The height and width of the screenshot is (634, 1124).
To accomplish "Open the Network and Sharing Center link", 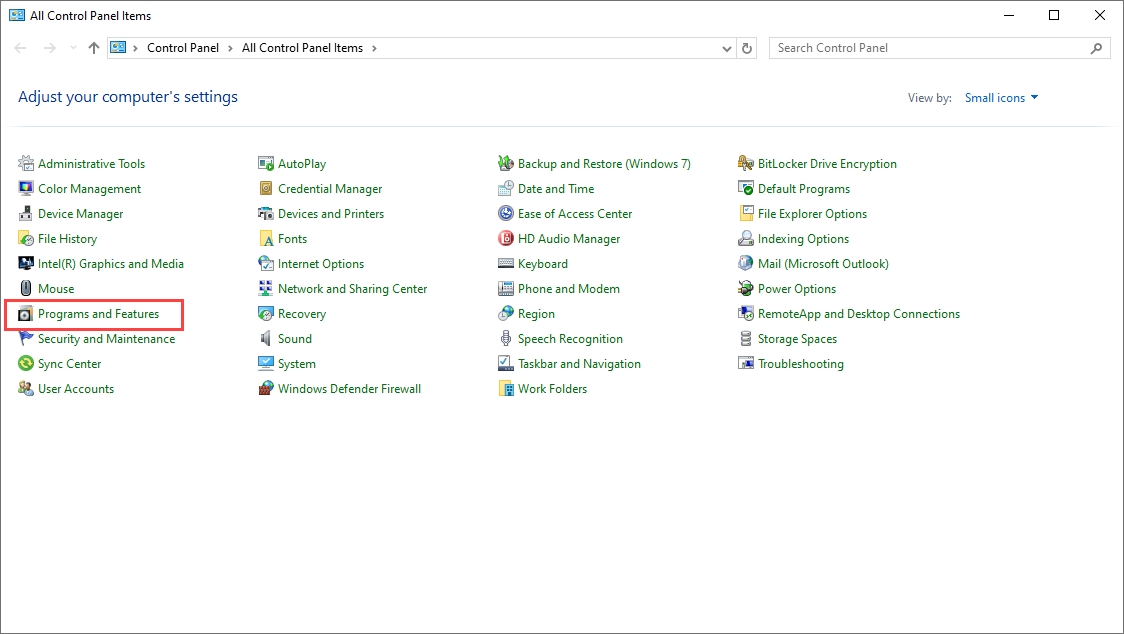I will coord(352,289).
